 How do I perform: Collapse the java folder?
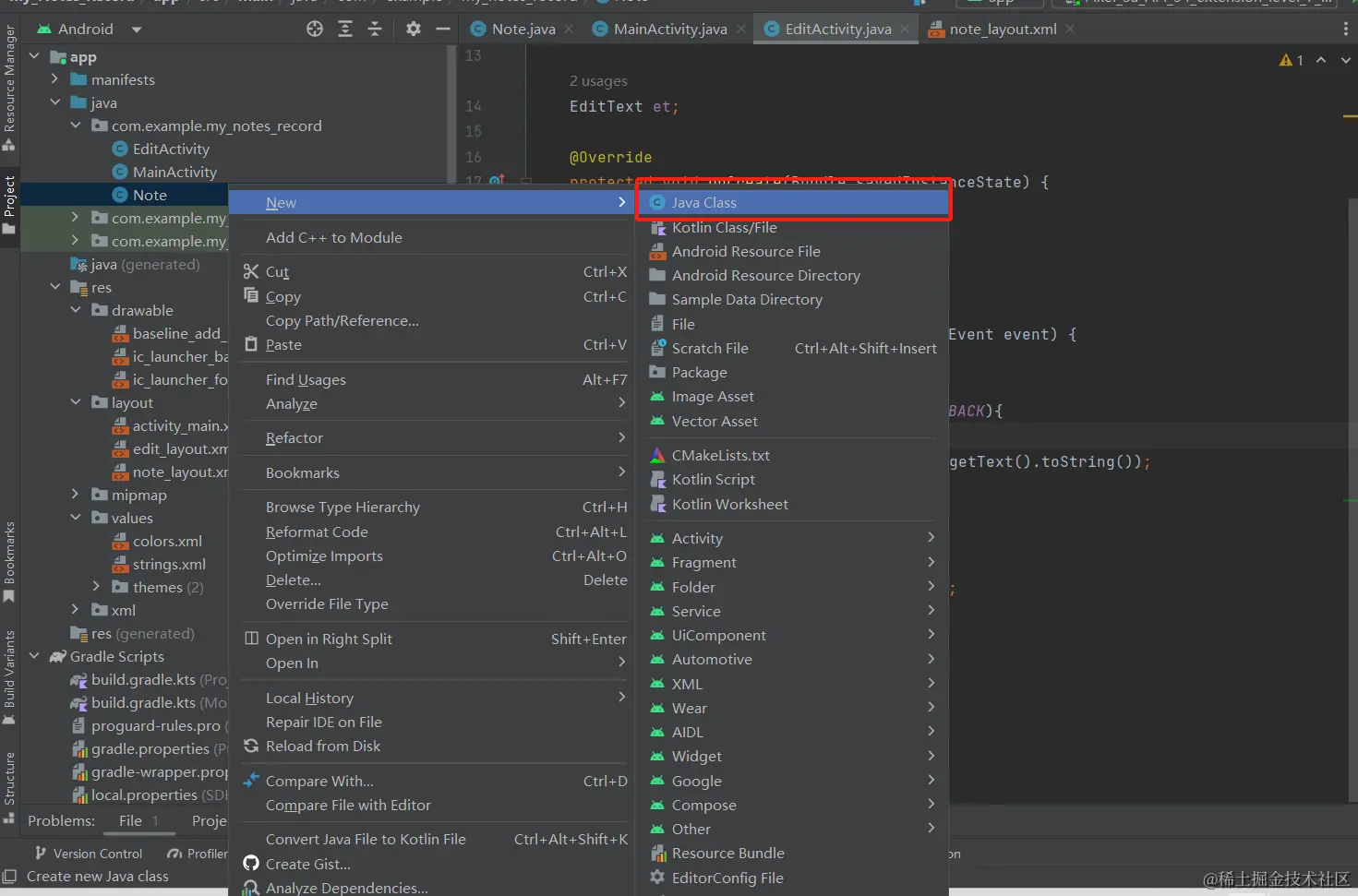point(54,102)
